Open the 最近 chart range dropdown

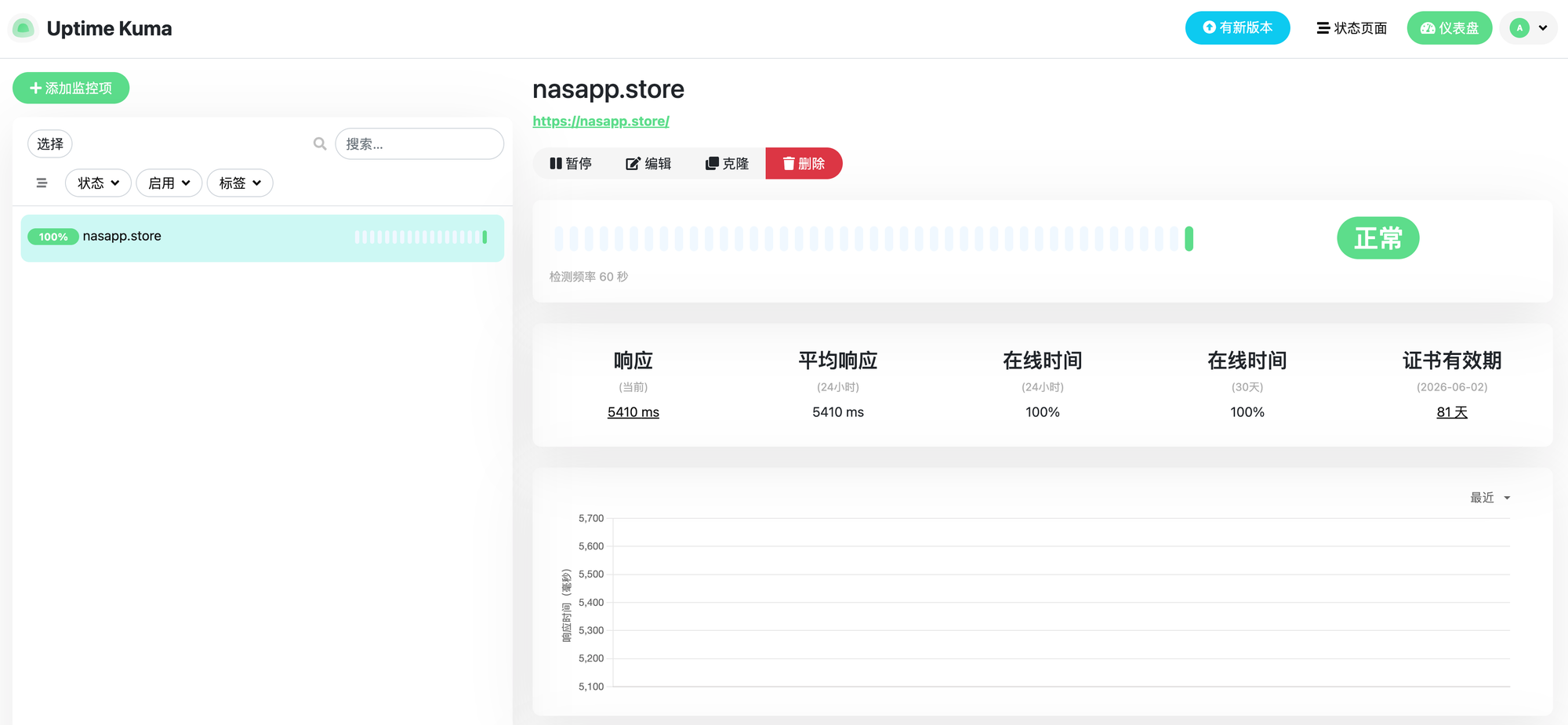click(x=1490, y=498)
